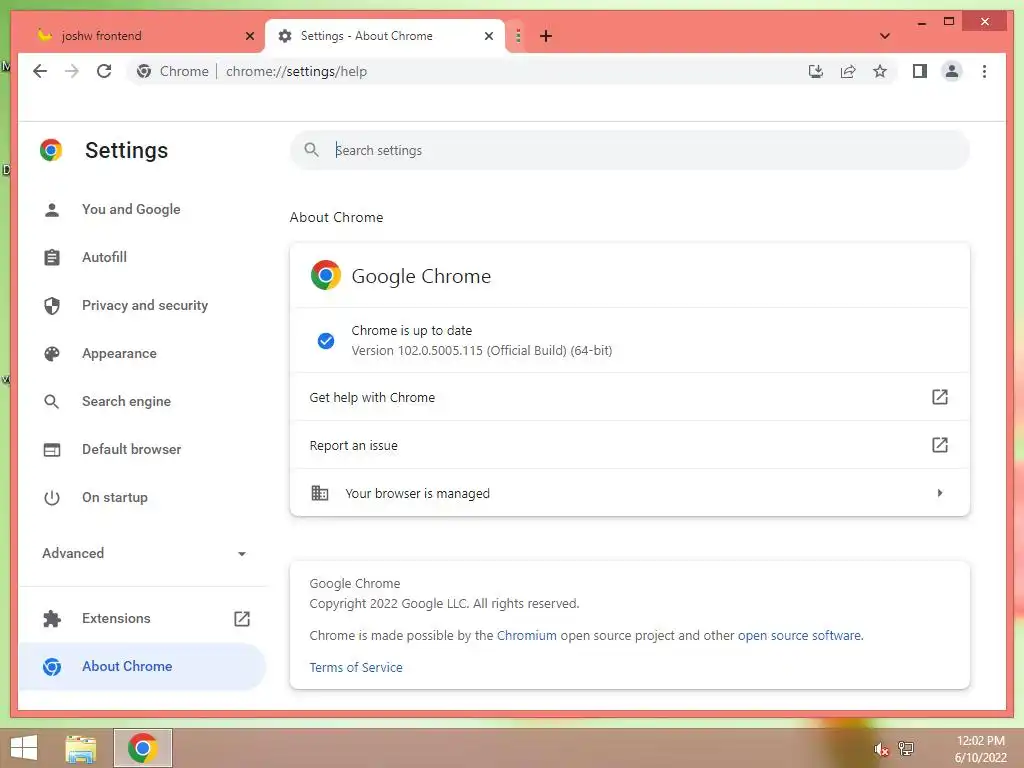
Task: Open Default browser settings
Action: pos(131,449)
